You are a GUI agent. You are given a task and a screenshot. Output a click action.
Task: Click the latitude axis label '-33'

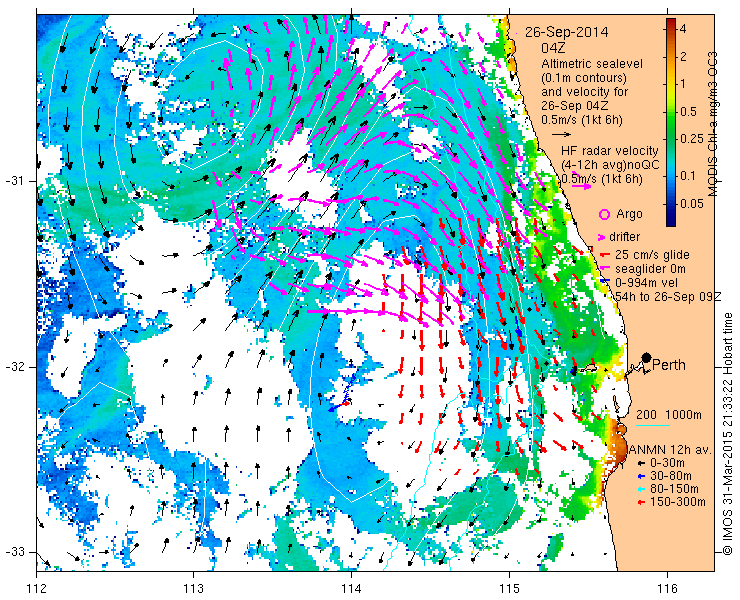coord(16,552)
